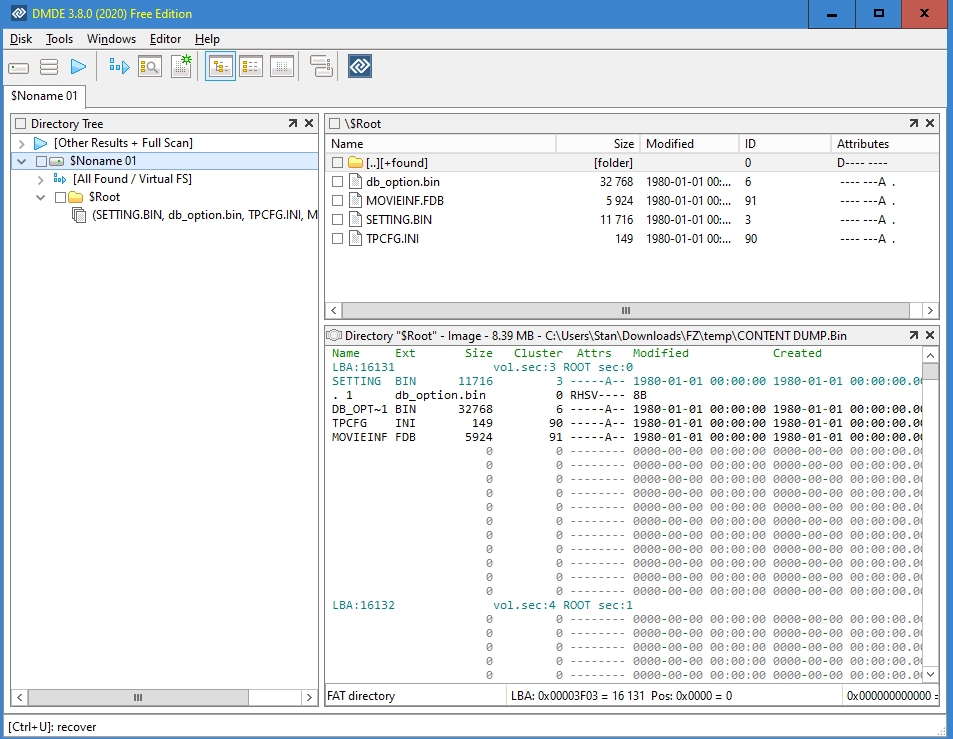Viewport: 953px width, 739px height.
Task: Sort file list by Modified column header
Action: coord(690,144)
